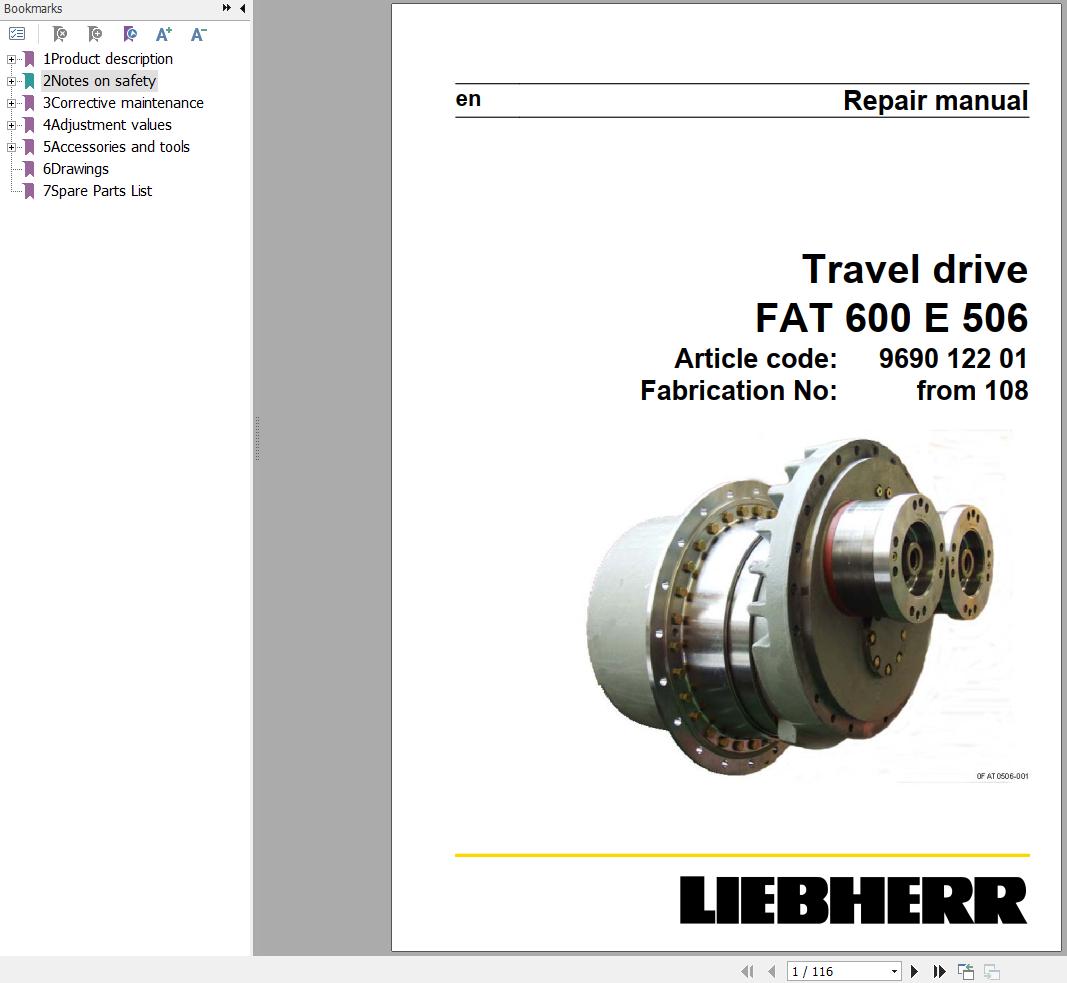Click the set bookmark destination icon
The height and width of the screenshot is (983, 1067).
[129, 33]
